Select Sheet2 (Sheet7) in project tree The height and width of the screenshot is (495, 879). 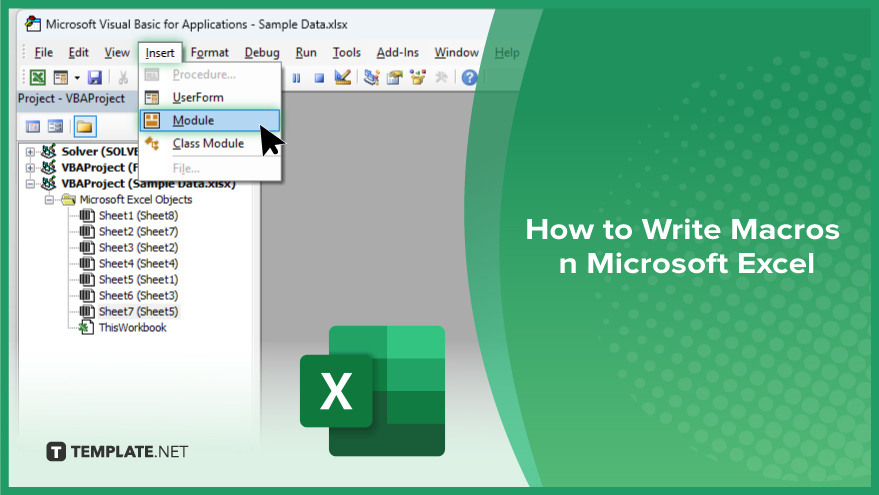tap(138, 232)
